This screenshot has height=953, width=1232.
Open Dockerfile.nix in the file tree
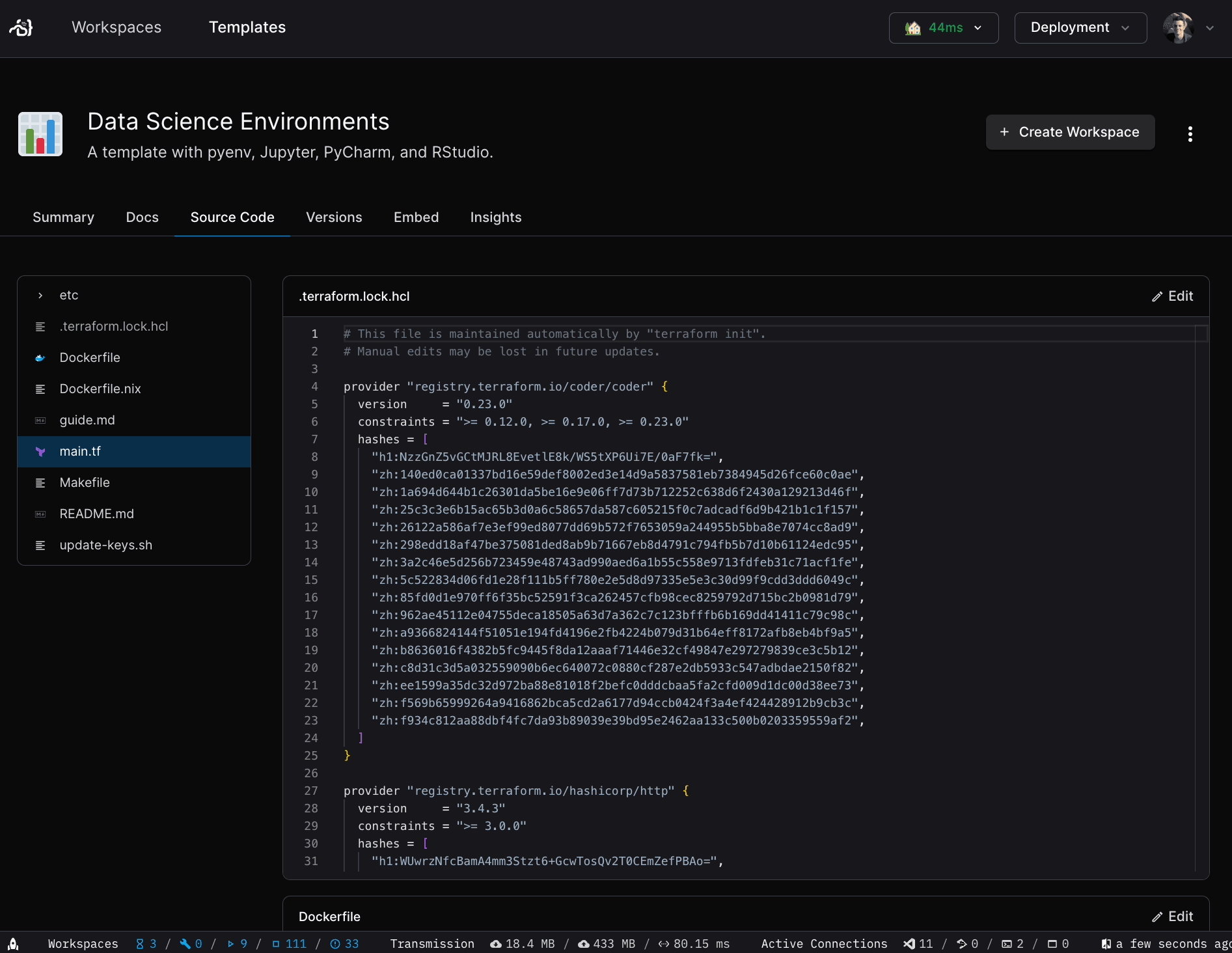tap(134, 389)
